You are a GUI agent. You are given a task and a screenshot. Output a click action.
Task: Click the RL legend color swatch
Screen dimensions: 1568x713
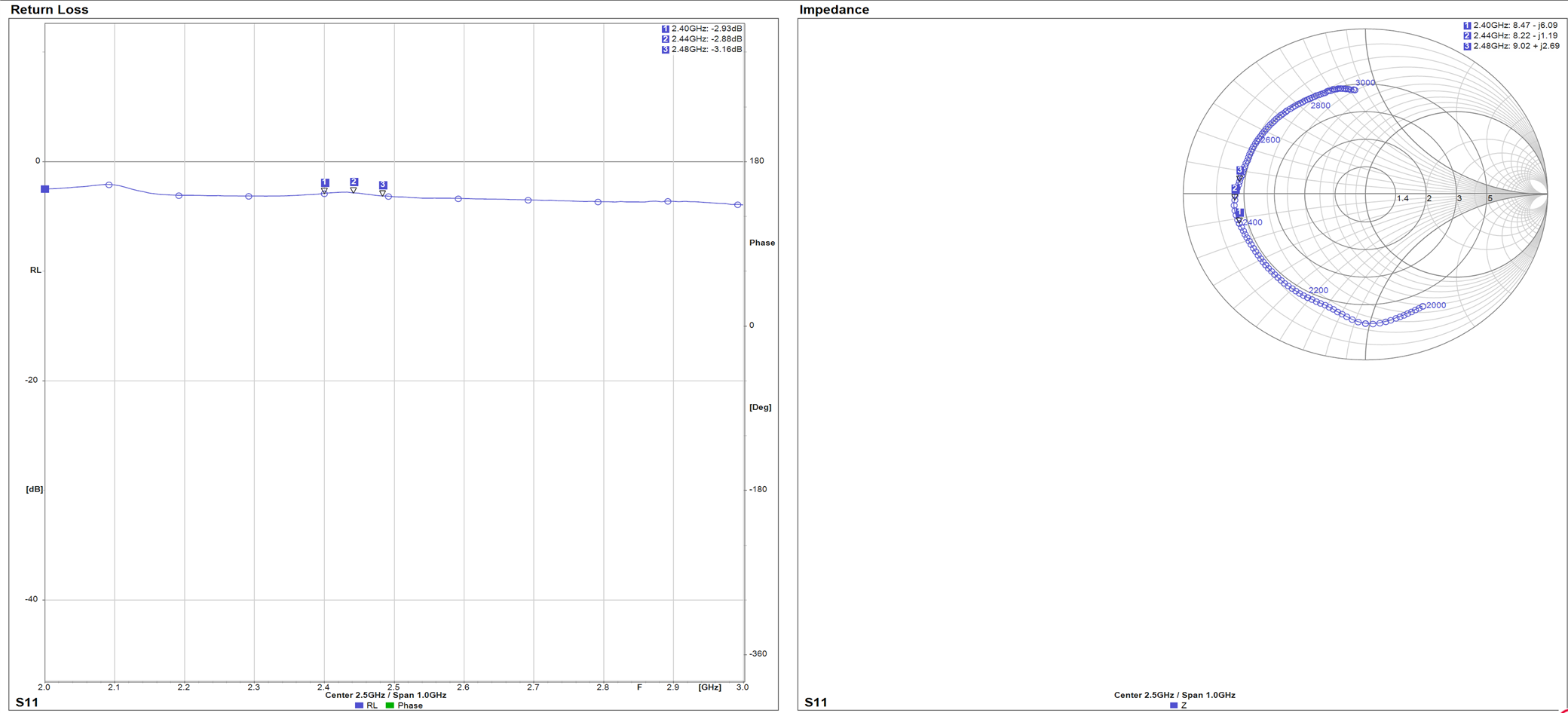[x=359, y=705]
